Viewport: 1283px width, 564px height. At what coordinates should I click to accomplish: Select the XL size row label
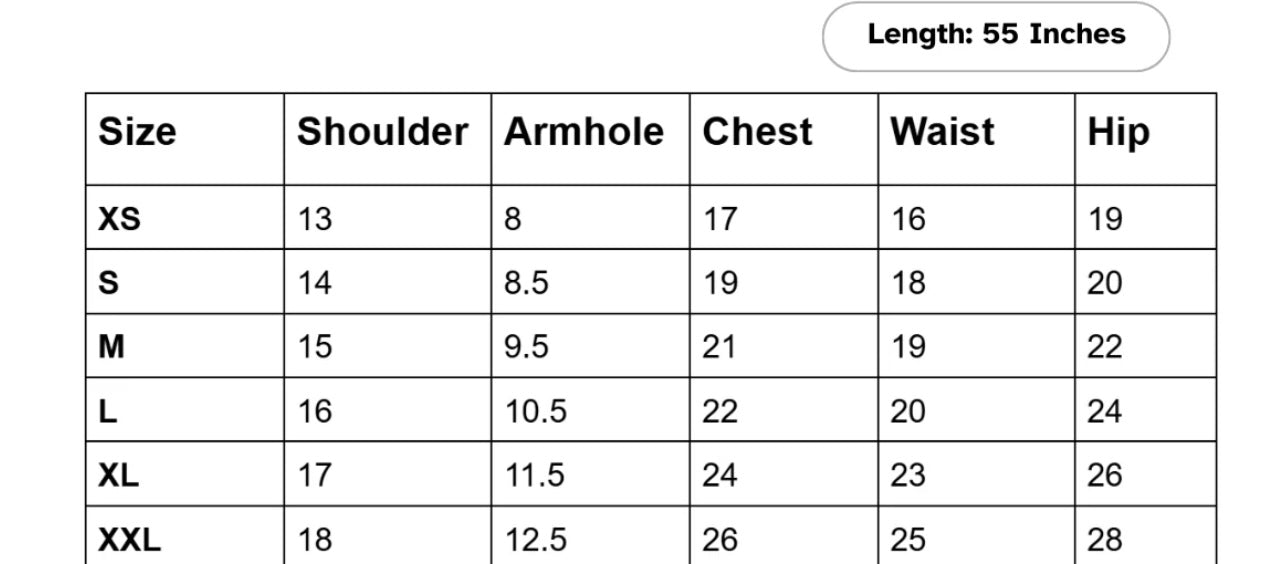118,475
